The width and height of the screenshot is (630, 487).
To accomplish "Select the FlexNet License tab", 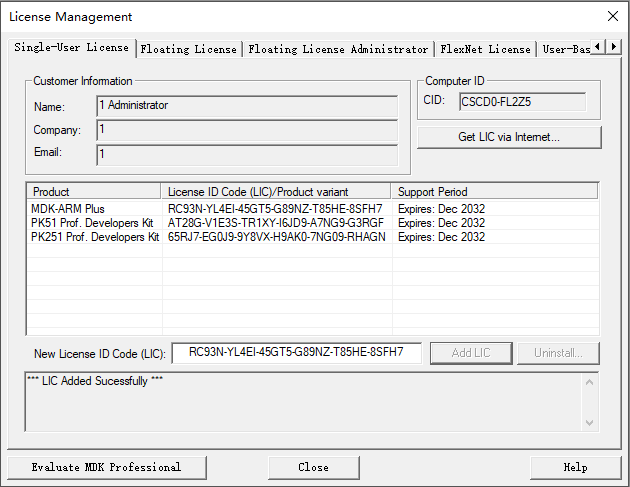I will tap(485, 49).
